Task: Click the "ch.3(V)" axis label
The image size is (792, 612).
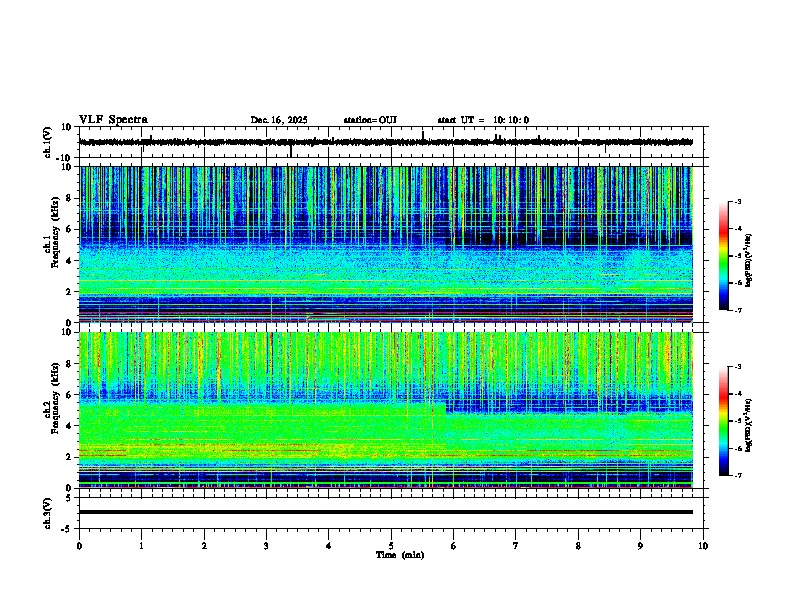Action: [x=48, y=513]
